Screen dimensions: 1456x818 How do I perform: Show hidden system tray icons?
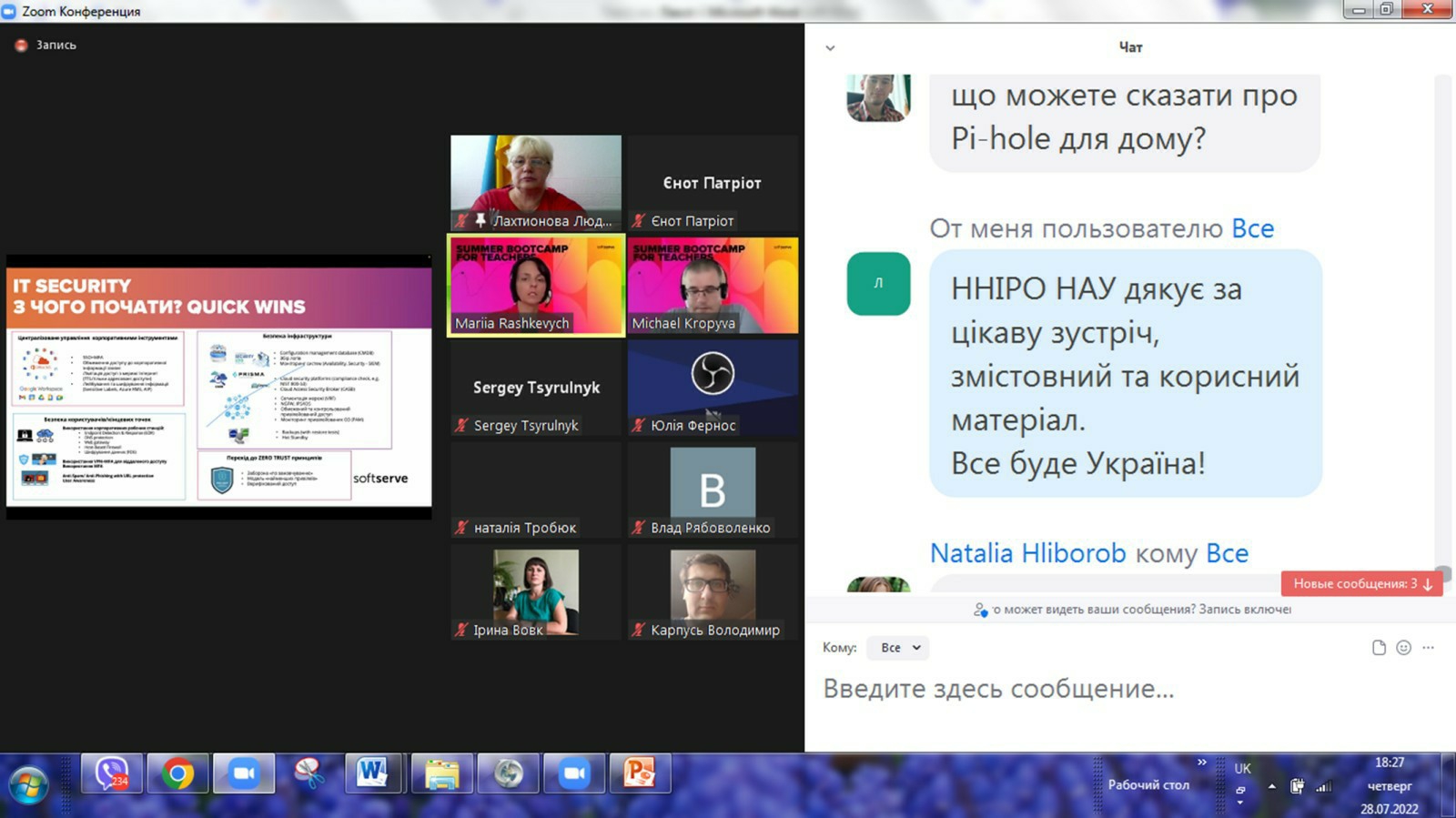[x=1271, y=786]
